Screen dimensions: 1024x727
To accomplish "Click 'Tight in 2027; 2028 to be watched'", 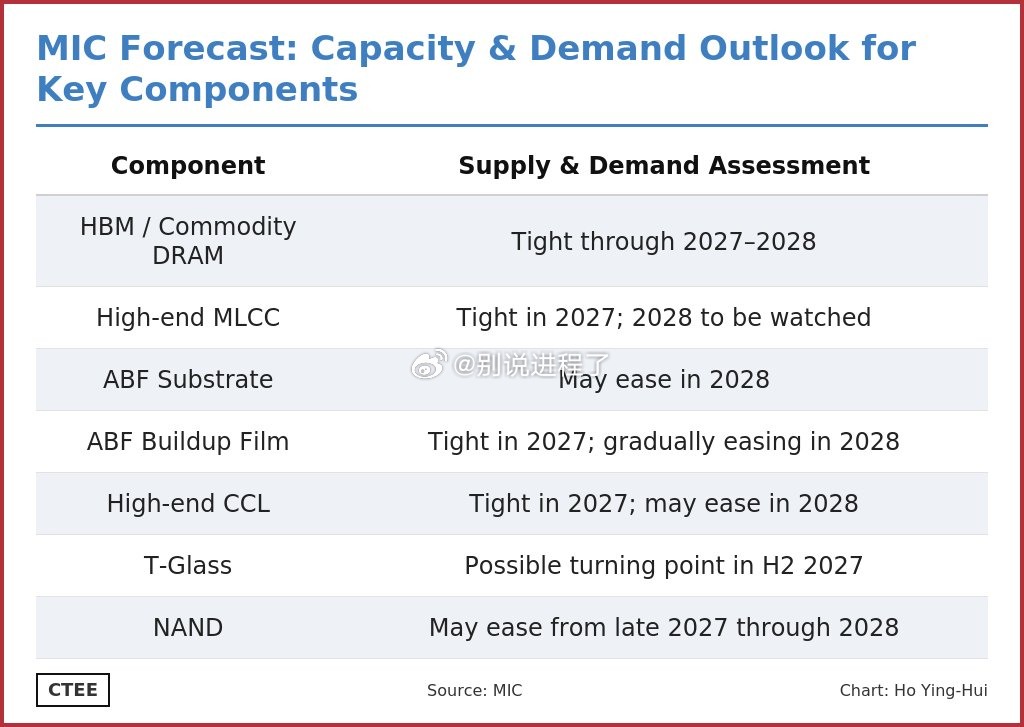I will tap(664, 317).
